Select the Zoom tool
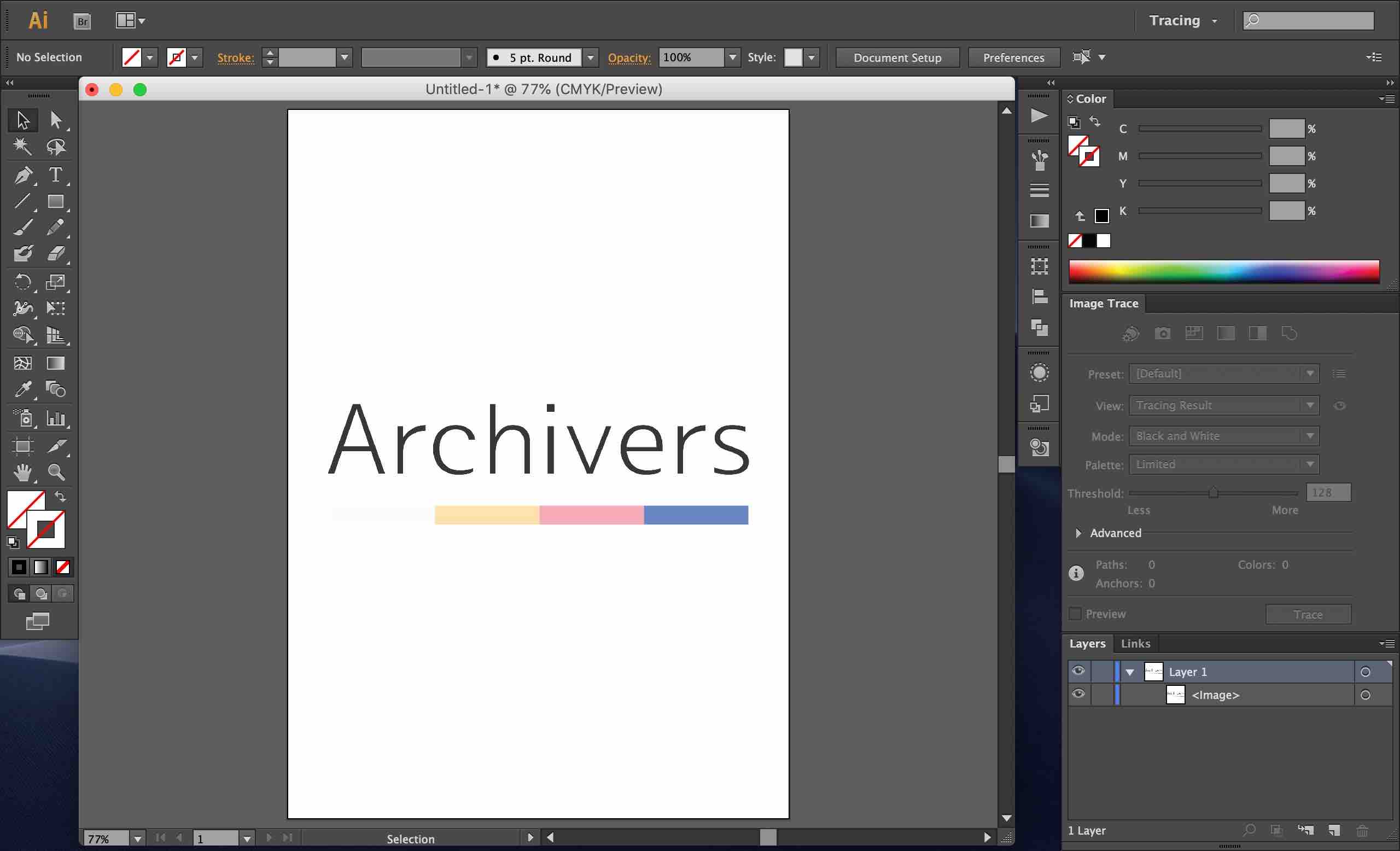Viewport: 1400px width, 851px height. click(56, 472)
